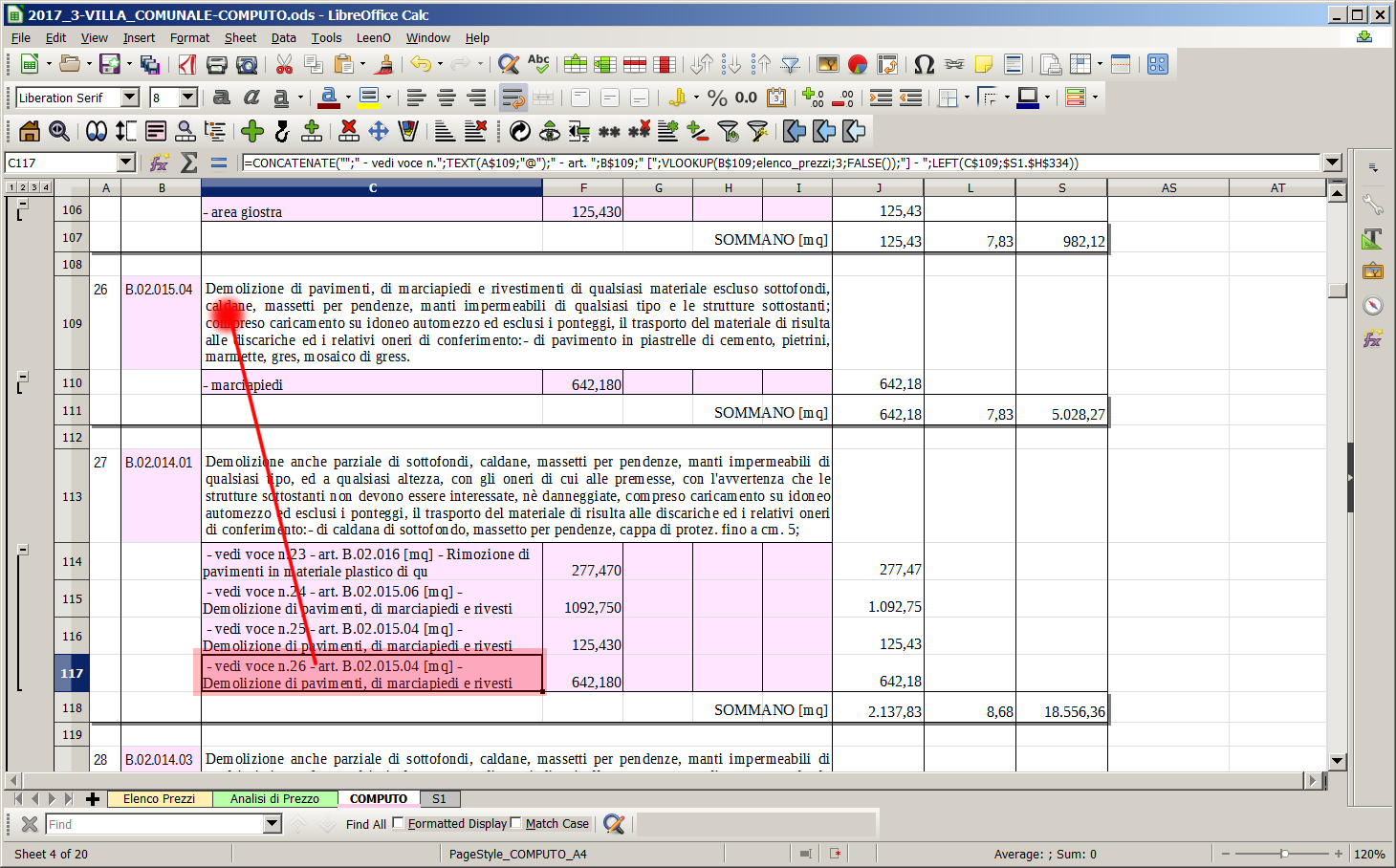Switch to the Analisi di Prezzo sheet tab
This screenshot has width=1396, height=868.
tap(274, 798)
